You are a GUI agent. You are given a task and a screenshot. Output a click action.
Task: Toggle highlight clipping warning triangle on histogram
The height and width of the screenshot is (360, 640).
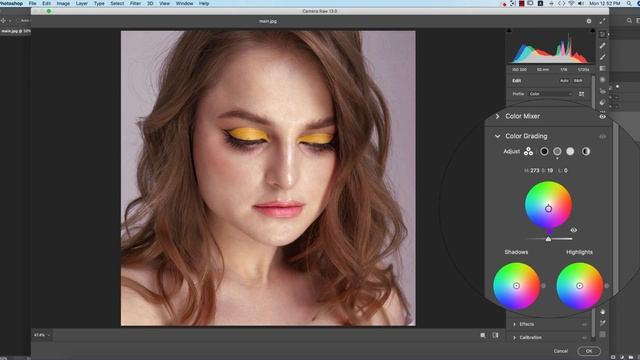point(592,31)
